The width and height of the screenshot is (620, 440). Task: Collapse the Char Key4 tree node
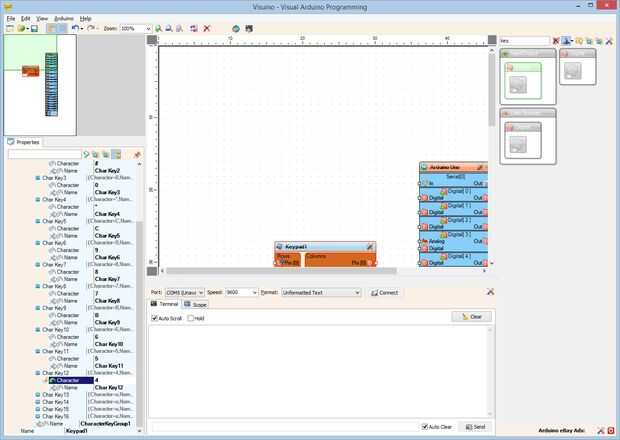(38, 200)
